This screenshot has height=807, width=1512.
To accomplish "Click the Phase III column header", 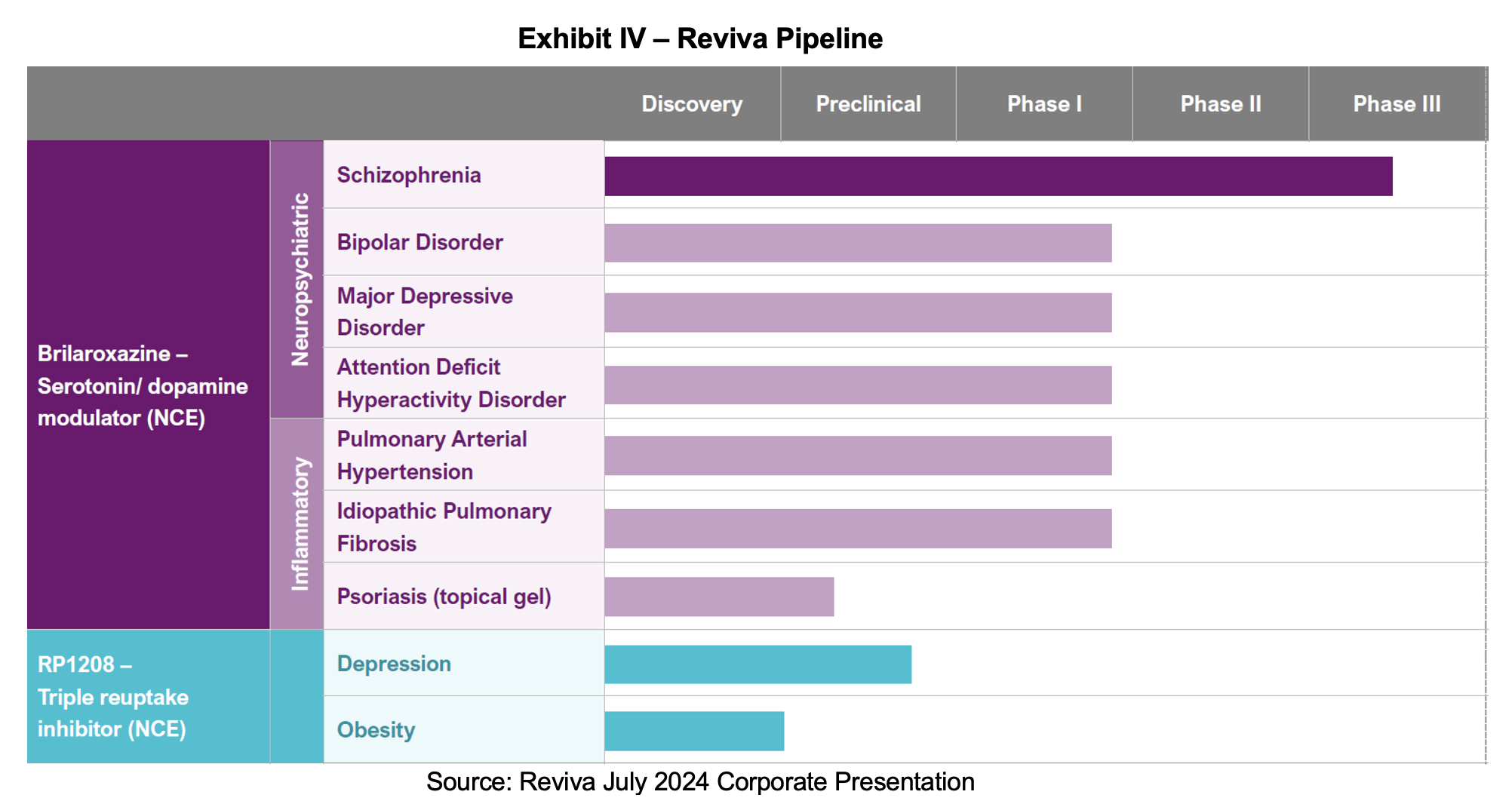I will click(1397, 104).
